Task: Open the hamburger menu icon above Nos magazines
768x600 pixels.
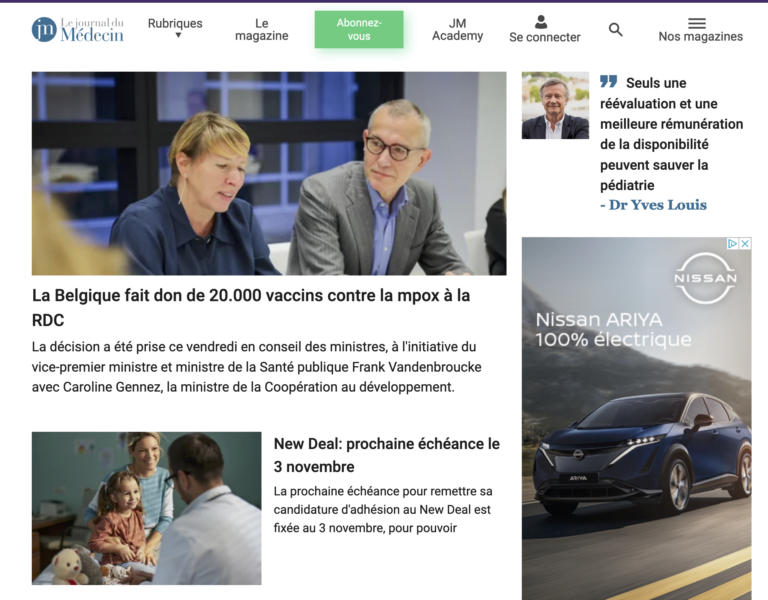Action: [696, 23]
